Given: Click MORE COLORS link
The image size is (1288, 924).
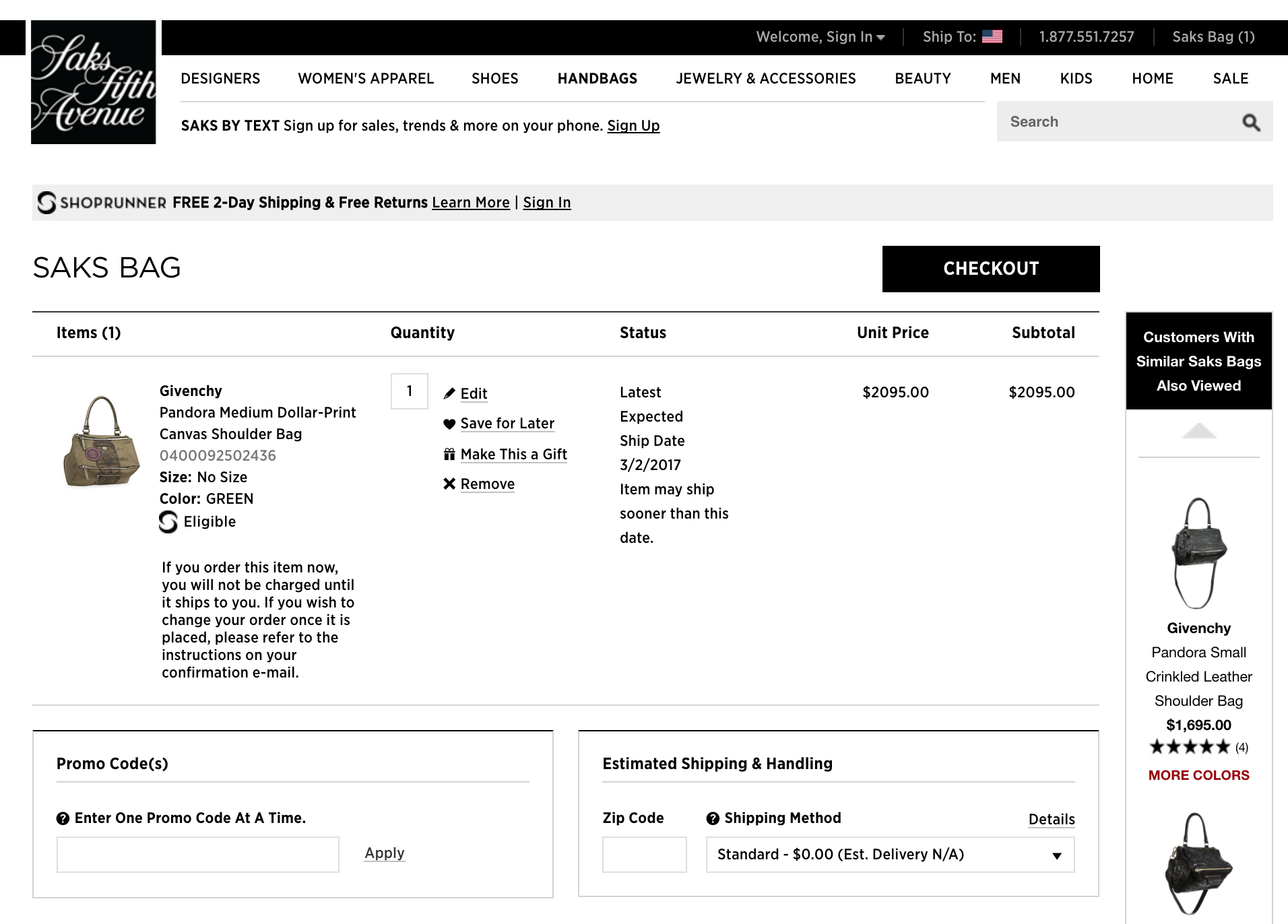Looking at the screenshot, I should pos(1198,775).
